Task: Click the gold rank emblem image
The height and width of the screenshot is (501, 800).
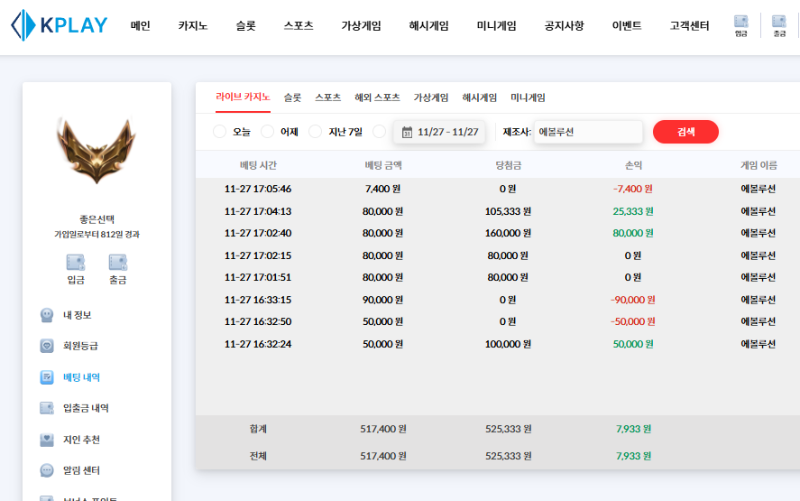Action: click(96, 151)
